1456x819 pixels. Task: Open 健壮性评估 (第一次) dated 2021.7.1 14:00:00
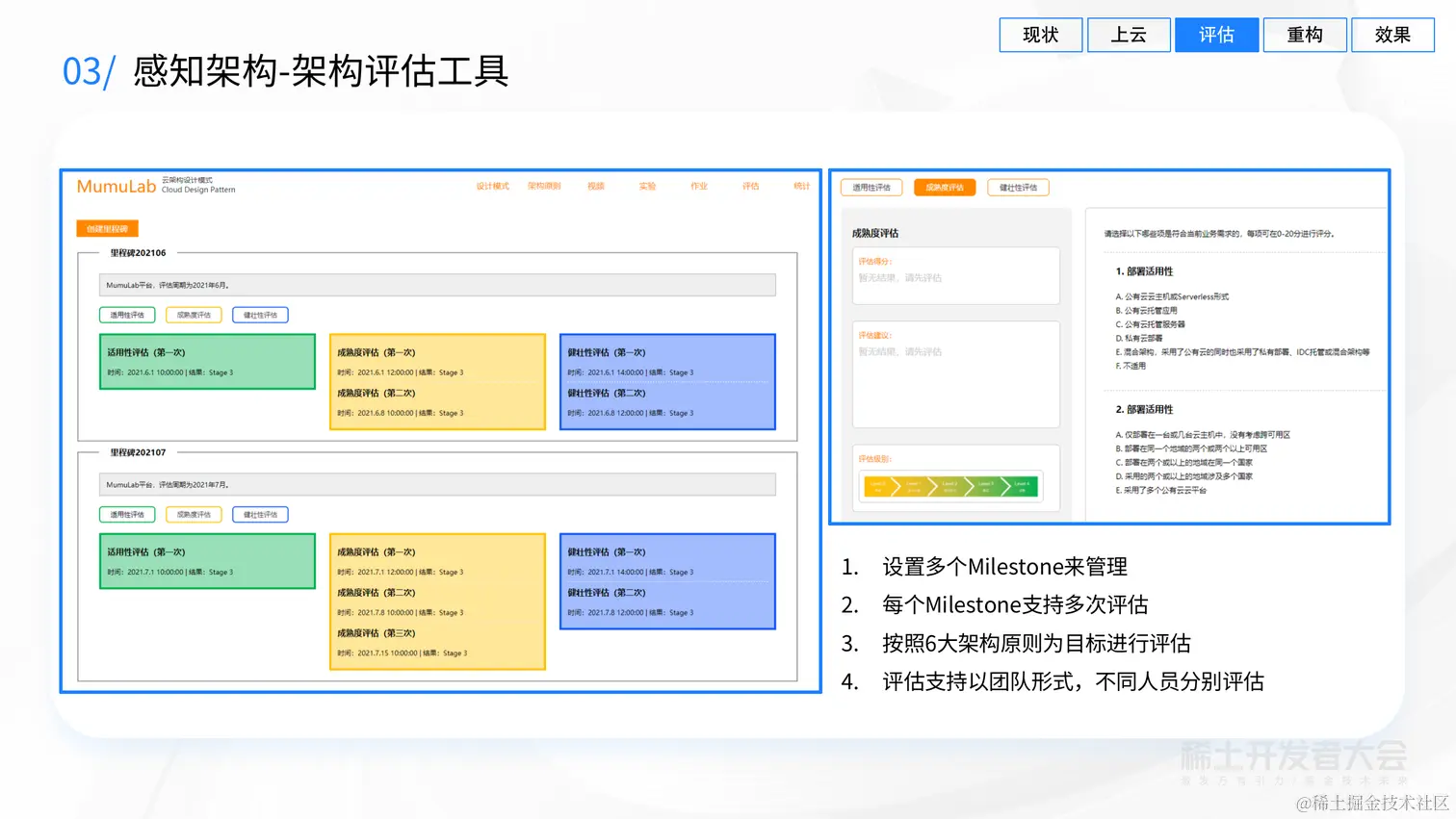tap(667, 561)
